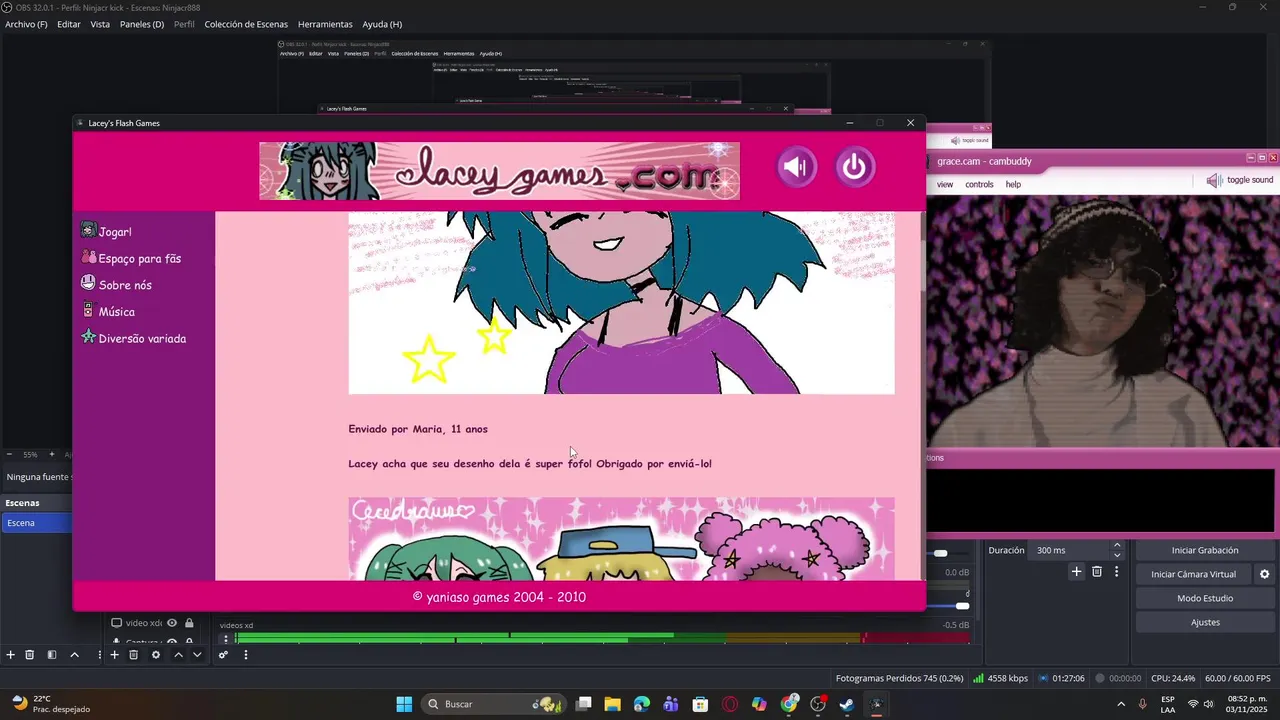Open Sobre nós link
The image size is (1280, 720).
pyautogui.click(x=125, y=285)
